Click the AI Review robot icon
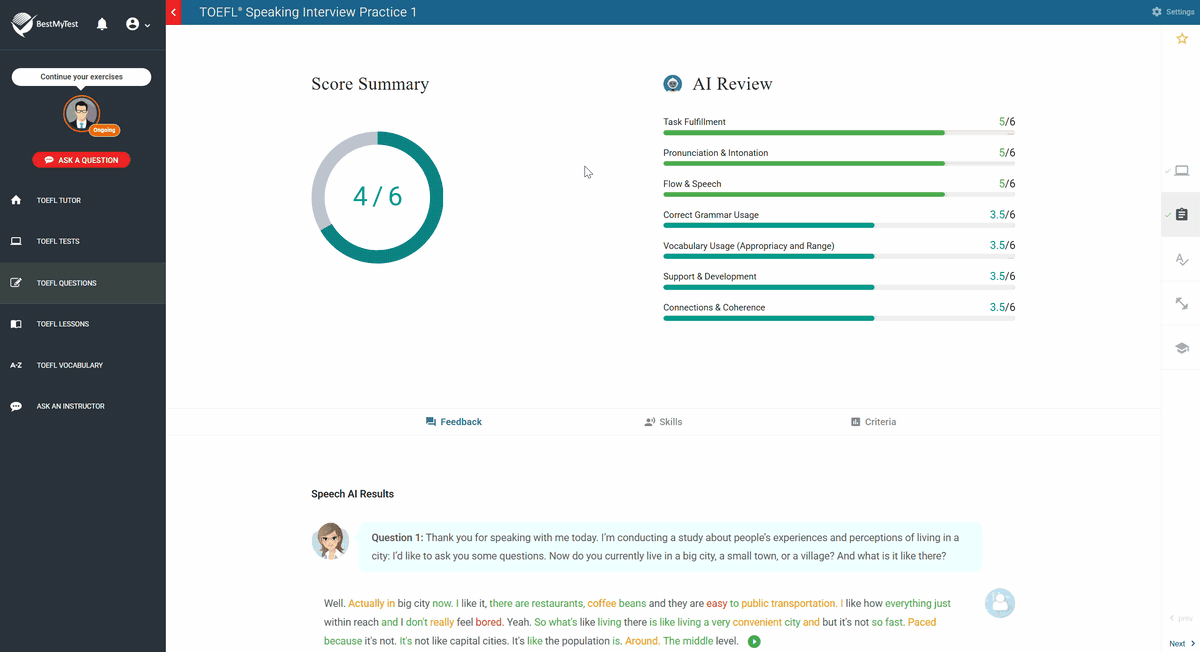The image size is (1200, 652). point(673,84)
